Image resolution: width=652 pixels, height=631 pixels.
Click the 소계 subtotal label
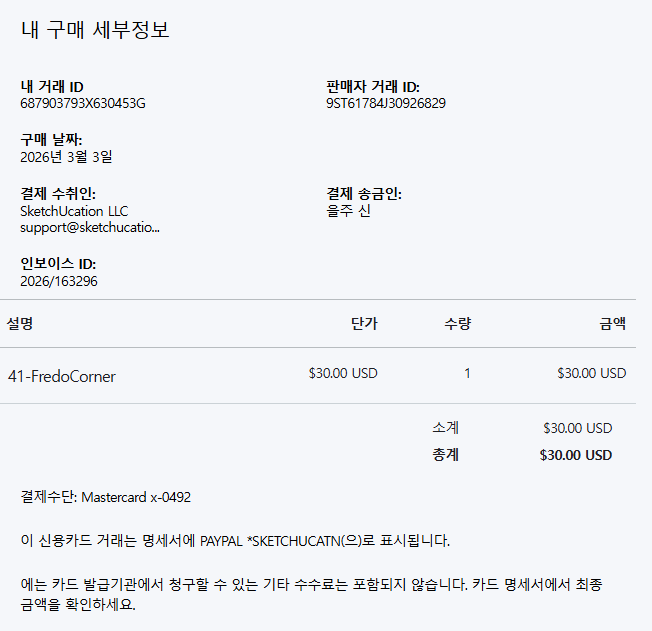click(445, 428)
